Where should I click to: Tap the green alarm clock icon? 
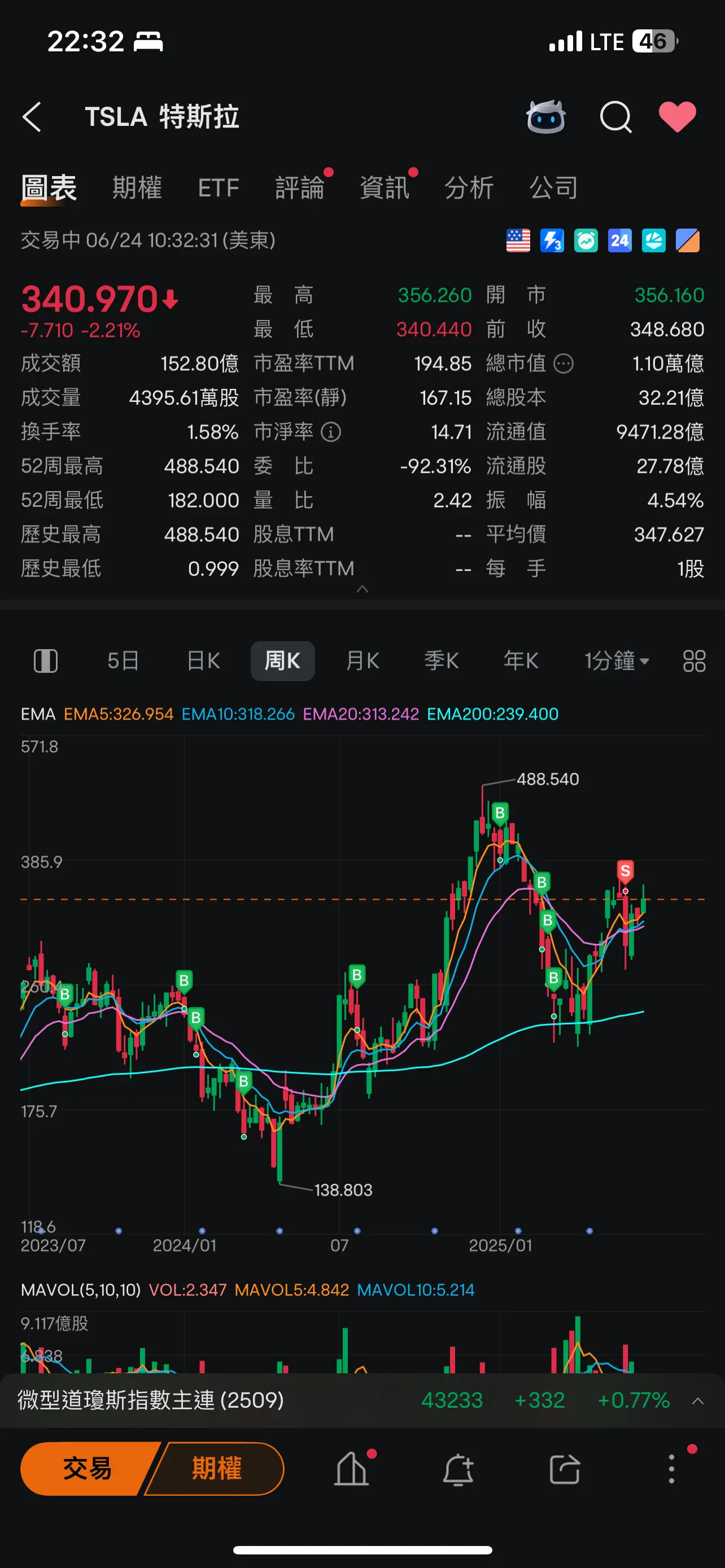point(586,240)
